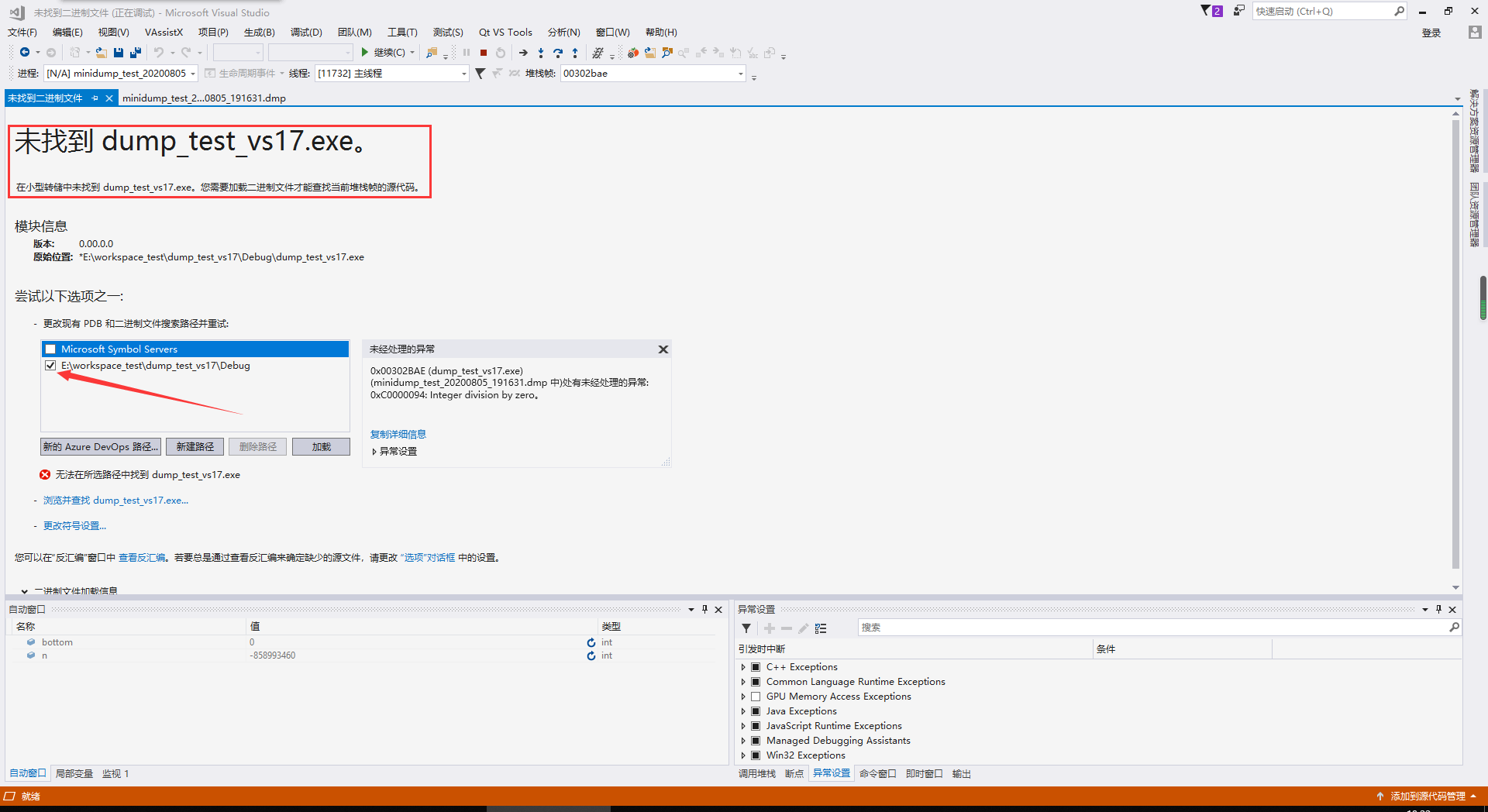Click the code map icon in toolbar

point(598,53)
